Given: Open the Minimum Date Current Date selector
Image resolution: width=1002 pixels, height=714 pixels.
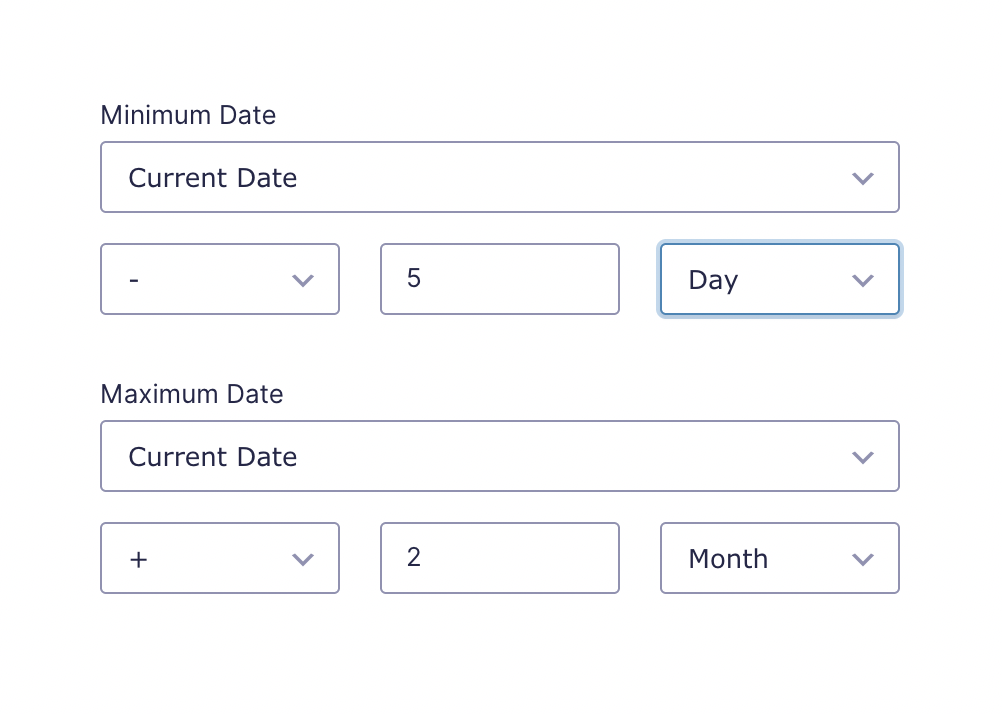Looking at the screenshot, I should [x=500, y=177].
